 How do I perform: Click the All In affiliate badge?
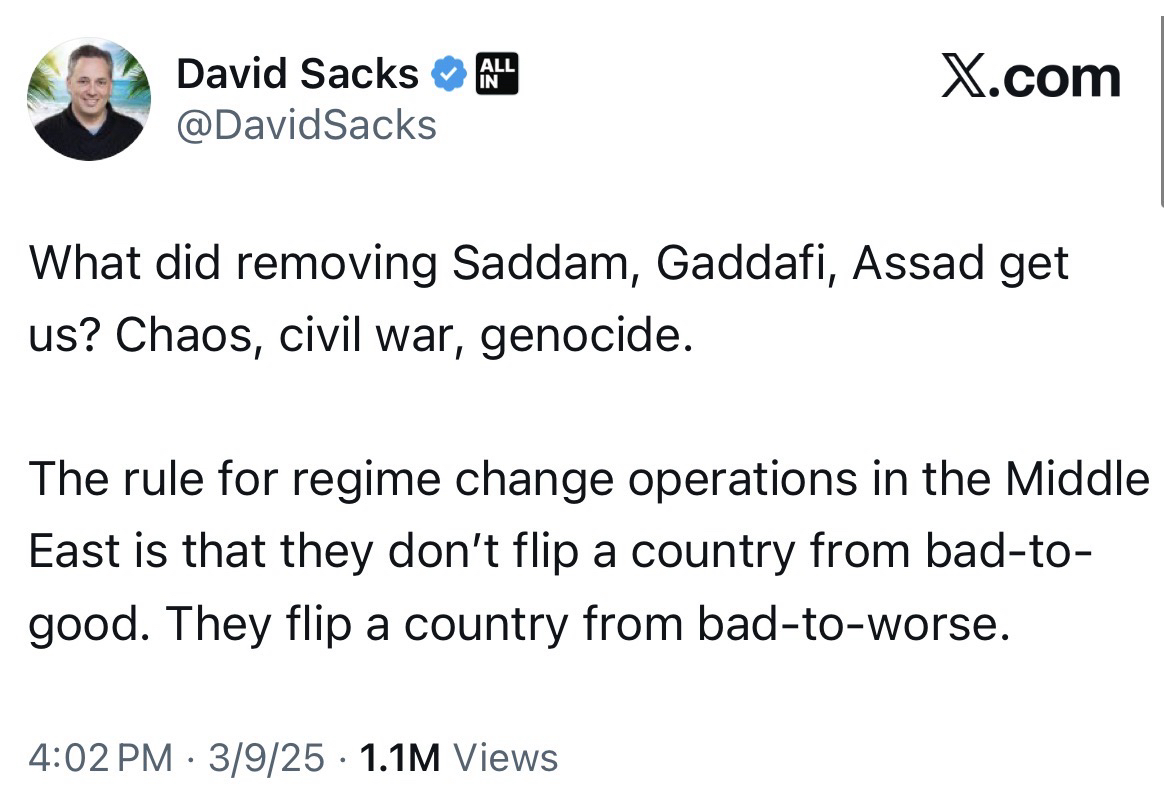pos(497,75)
